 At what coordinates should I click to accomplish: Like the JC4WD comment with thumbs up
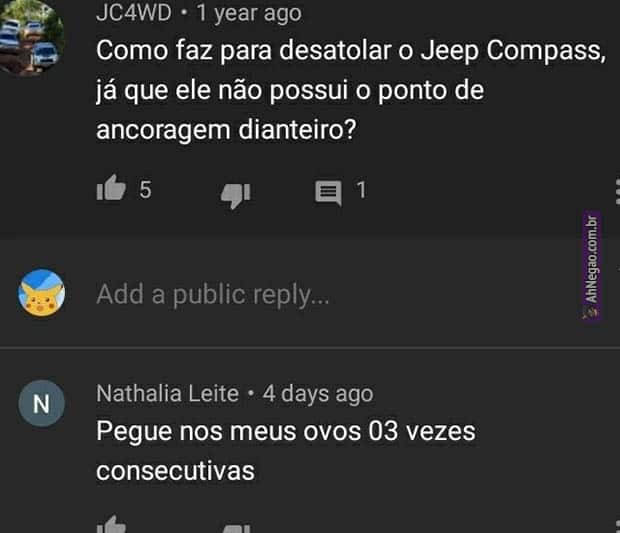pyautogui.click(x=111, y=188)
